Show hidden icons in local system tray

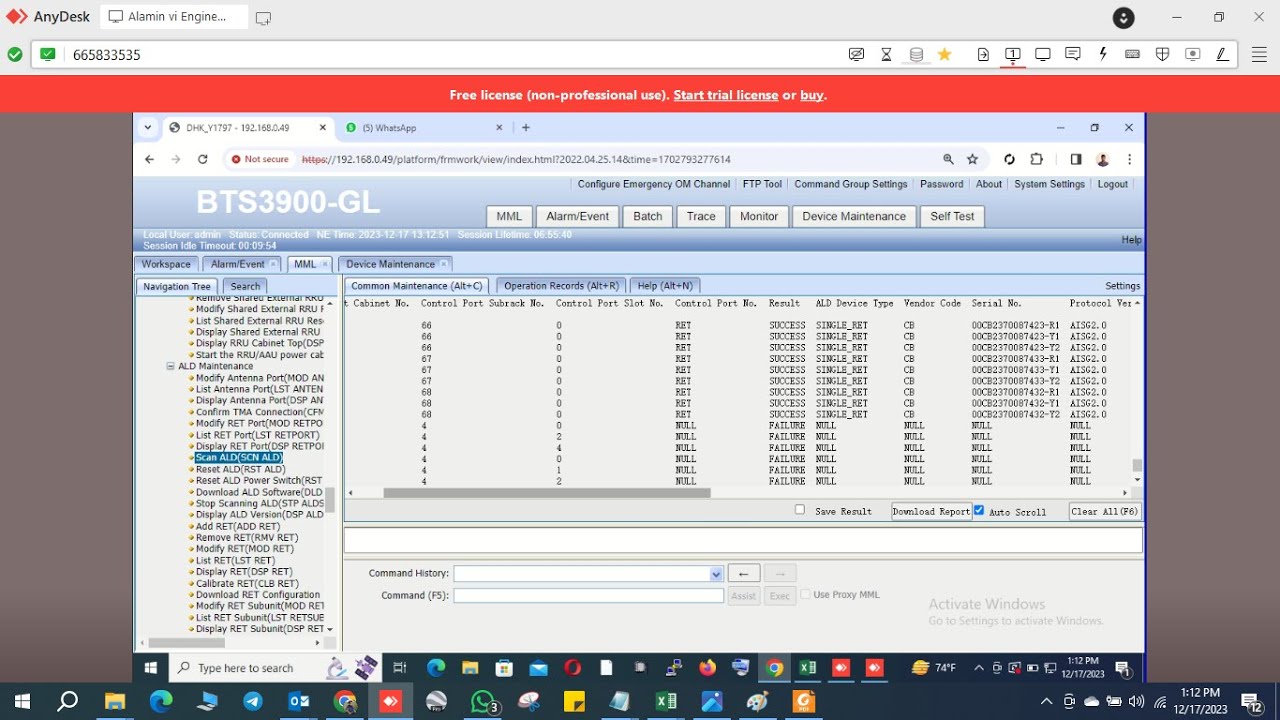[1047, 702]
